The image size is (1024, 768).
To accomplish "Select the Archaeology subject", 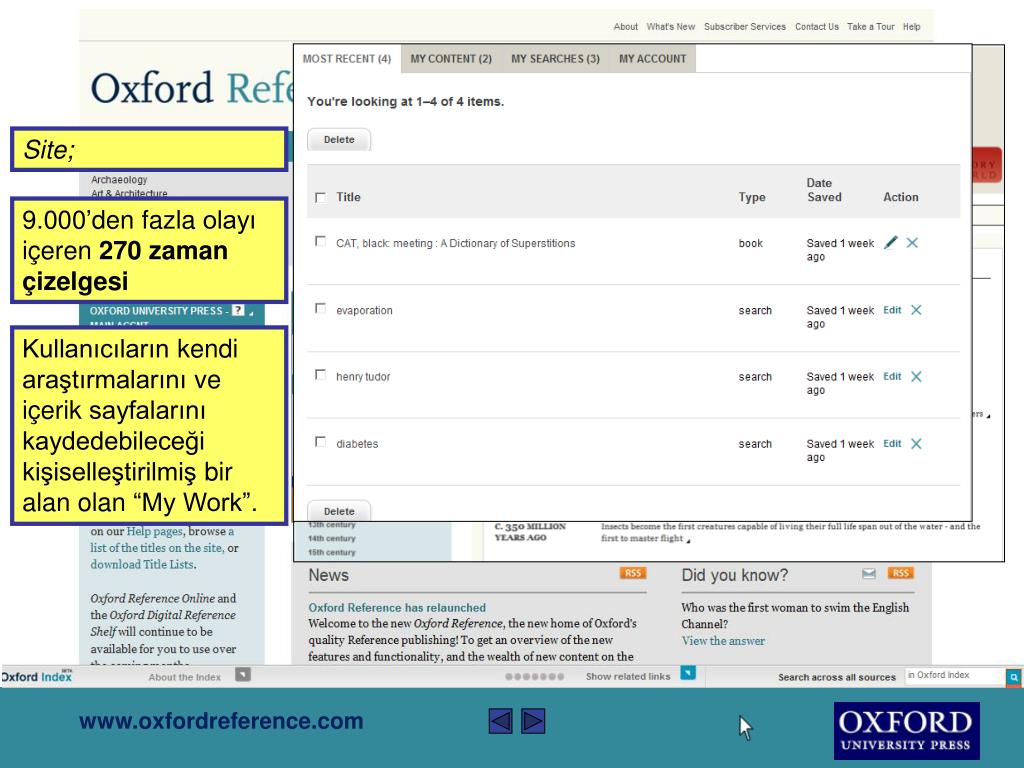I will coord(120,180).
